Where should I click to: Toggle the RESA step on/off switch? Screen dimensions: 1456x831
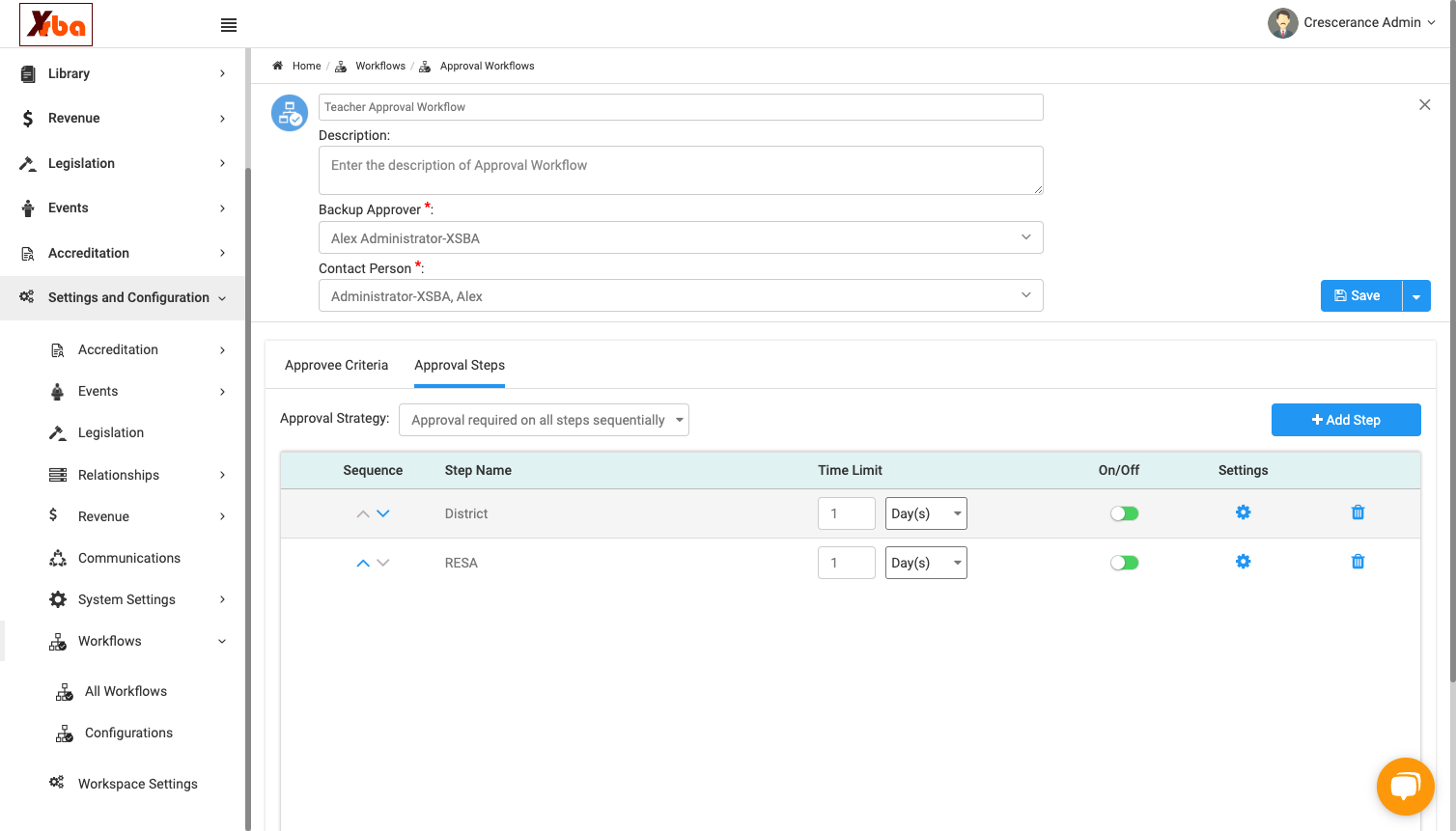pos(1124,563)
